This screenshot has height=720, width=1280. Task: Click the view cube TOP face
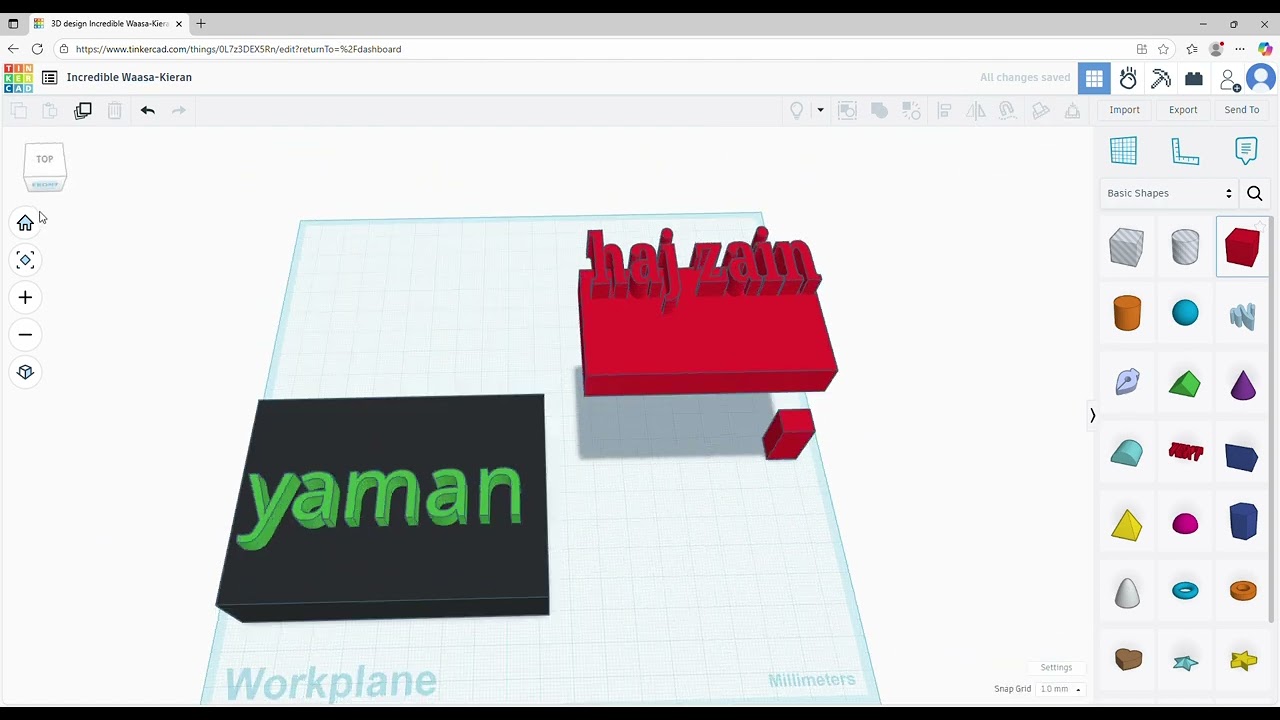(x=45, y=159)
